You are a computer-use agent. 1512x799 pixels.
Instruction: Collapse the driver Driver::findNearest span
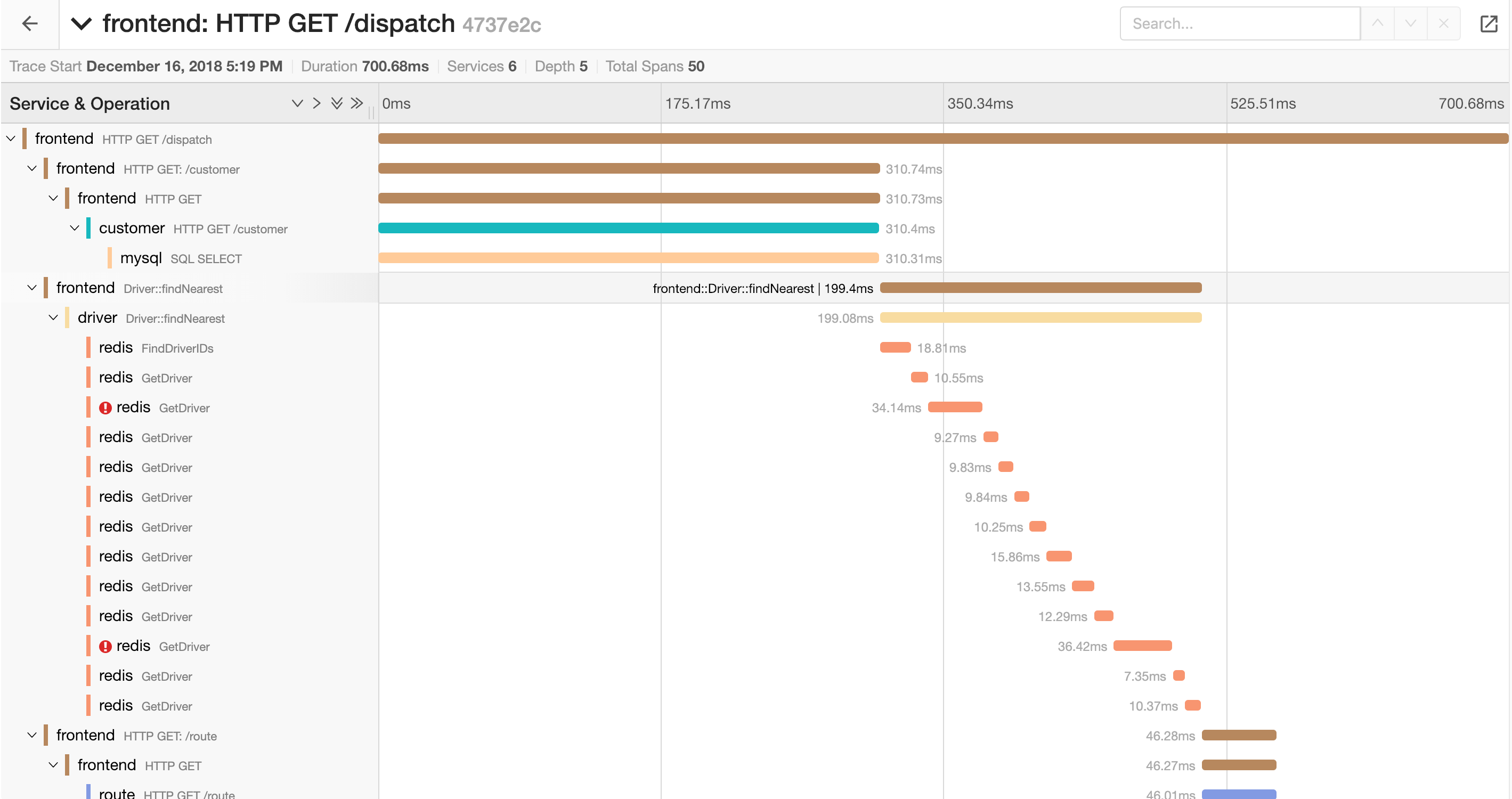click(x=53, y=318)
